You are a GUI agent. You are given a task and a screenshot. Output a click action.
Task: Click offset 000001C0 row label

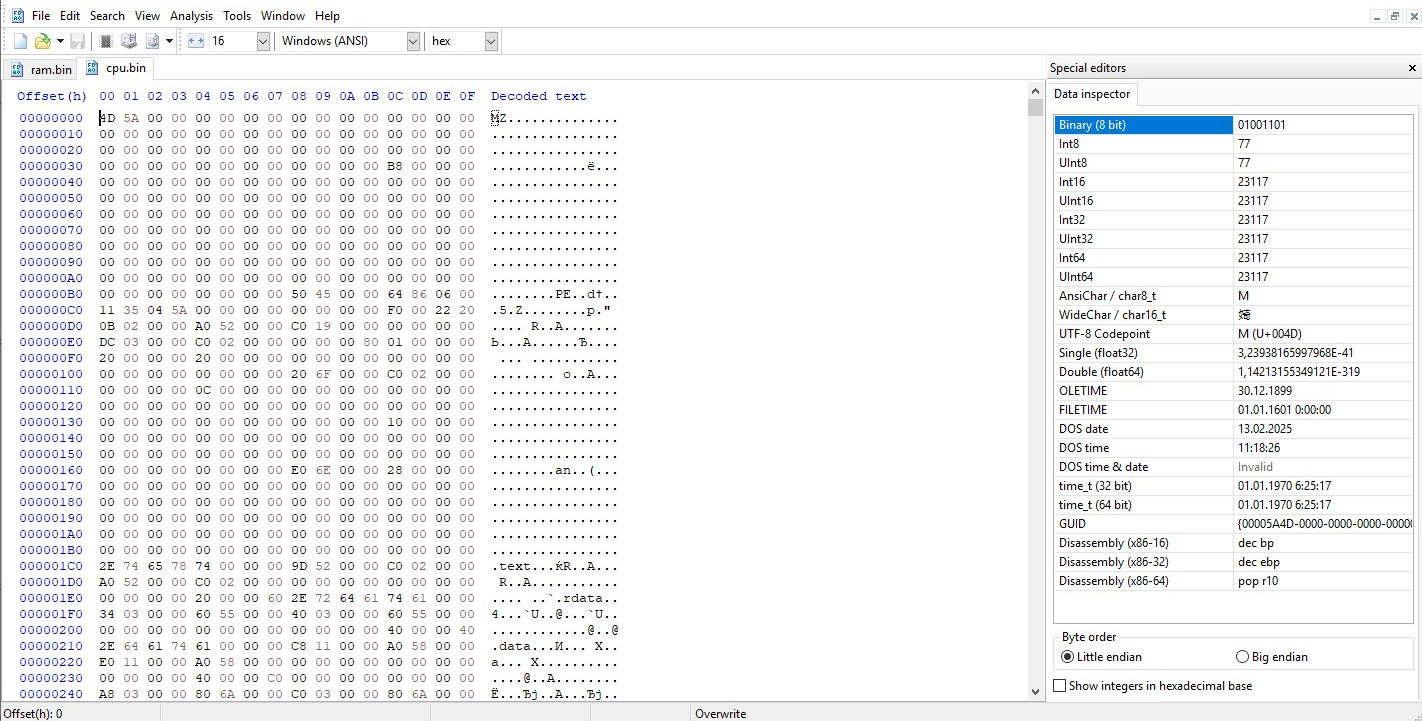51,566
